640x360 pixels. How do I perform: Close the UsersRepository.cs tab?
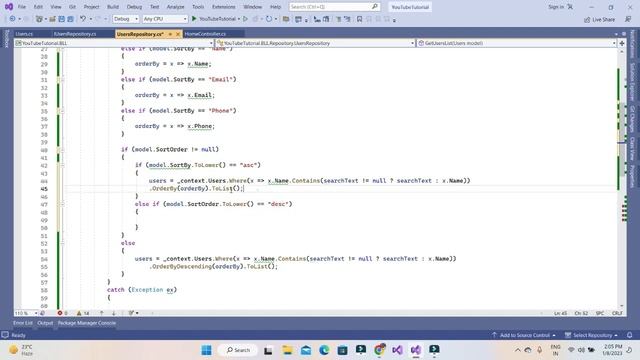pos(178,34)
